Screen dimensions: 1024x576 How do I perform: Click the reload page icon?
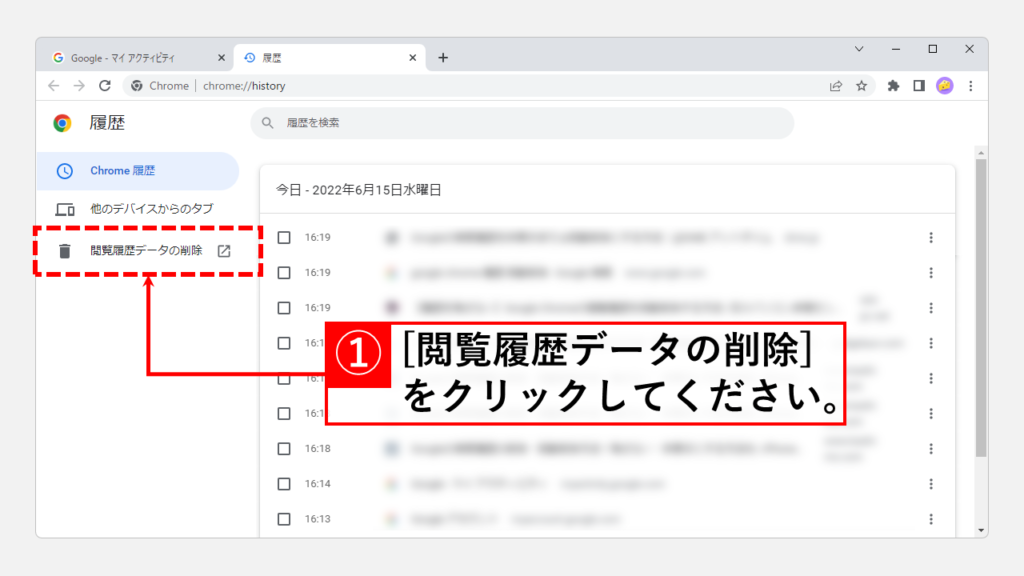(105, 86)
